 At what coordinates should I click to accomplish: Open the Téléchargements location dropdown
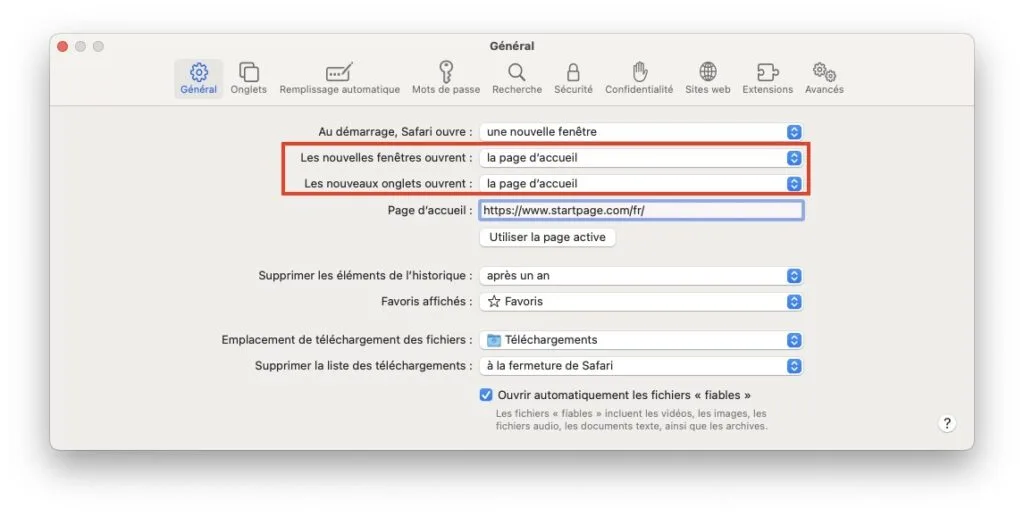coord(641,340)
